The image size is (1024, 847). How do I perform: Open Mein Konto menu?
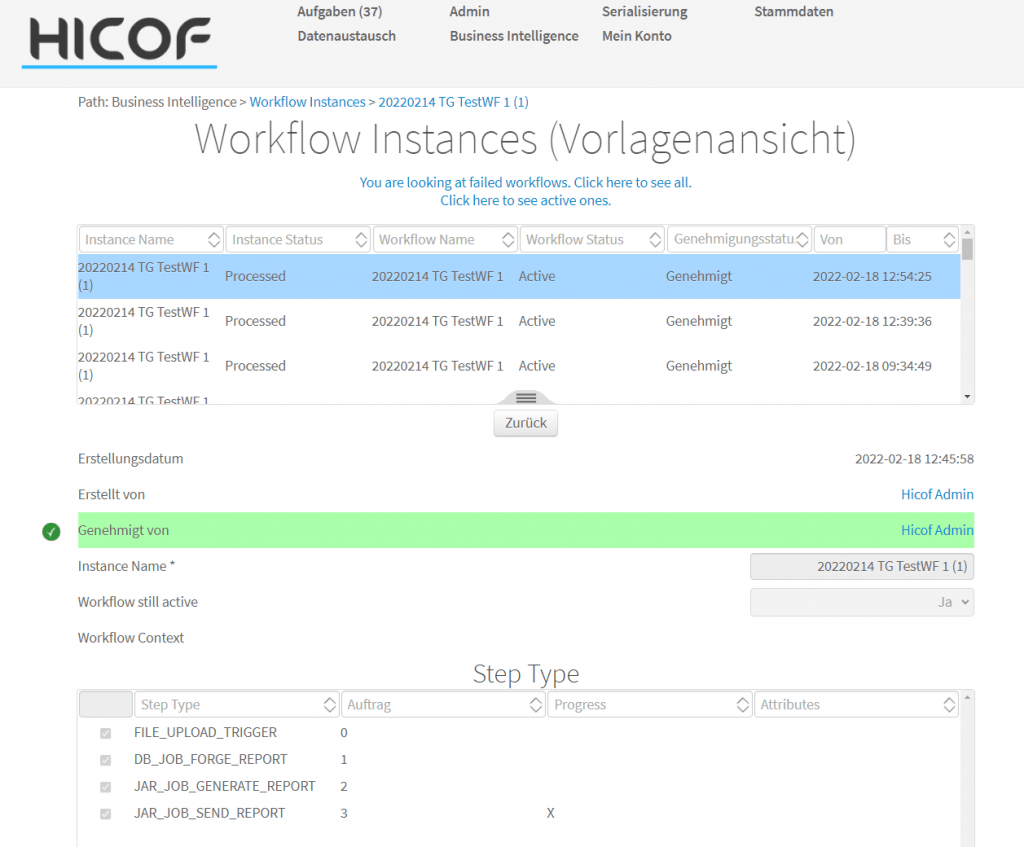click(637, 36)
